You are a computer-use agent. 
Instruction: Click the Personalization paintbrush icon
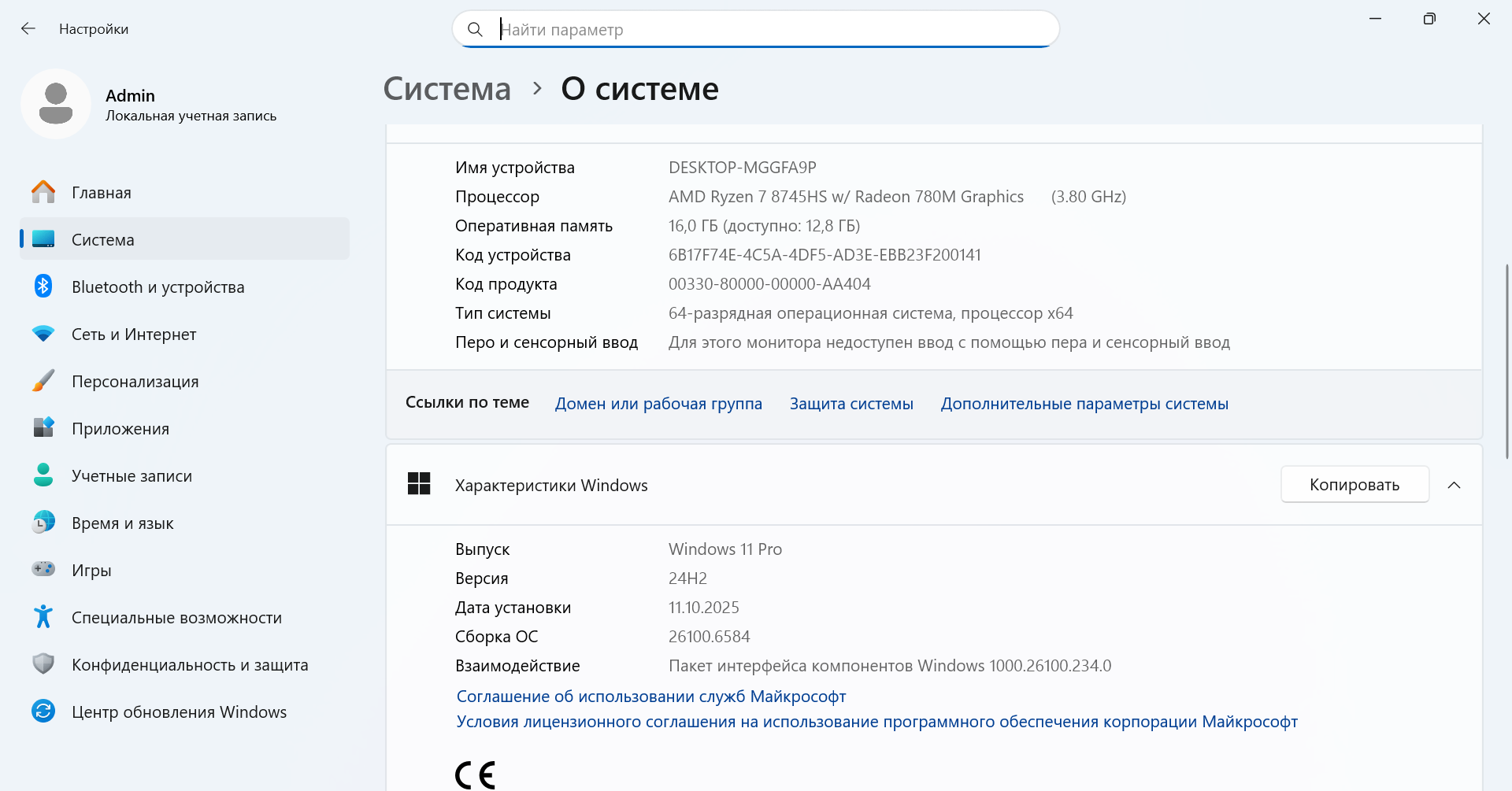pyautogui.click(x=43, y=381)
